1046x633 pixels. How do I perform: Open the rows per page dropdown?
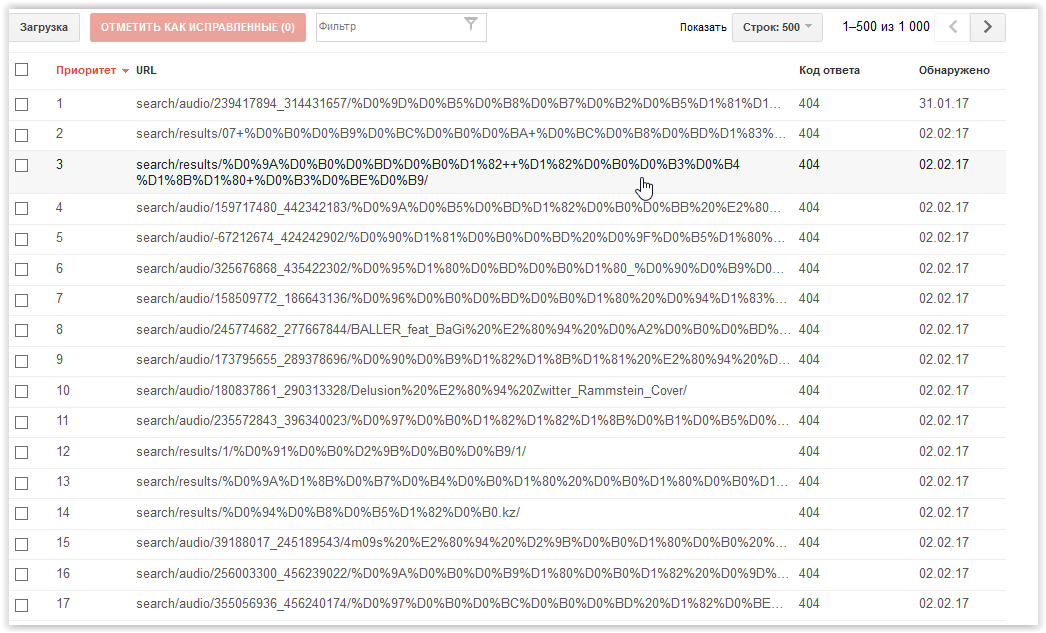tap(777, 27)
